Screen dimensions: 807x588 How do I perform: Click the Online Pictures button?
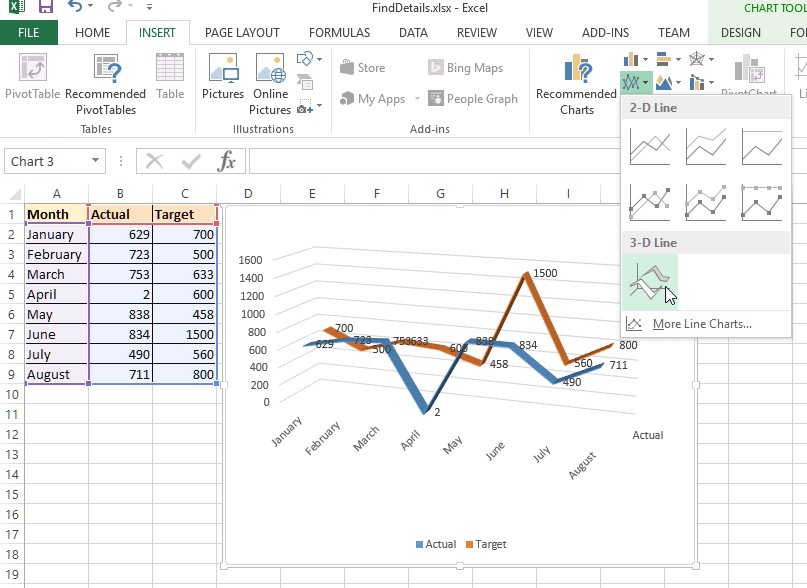(270, 85)
